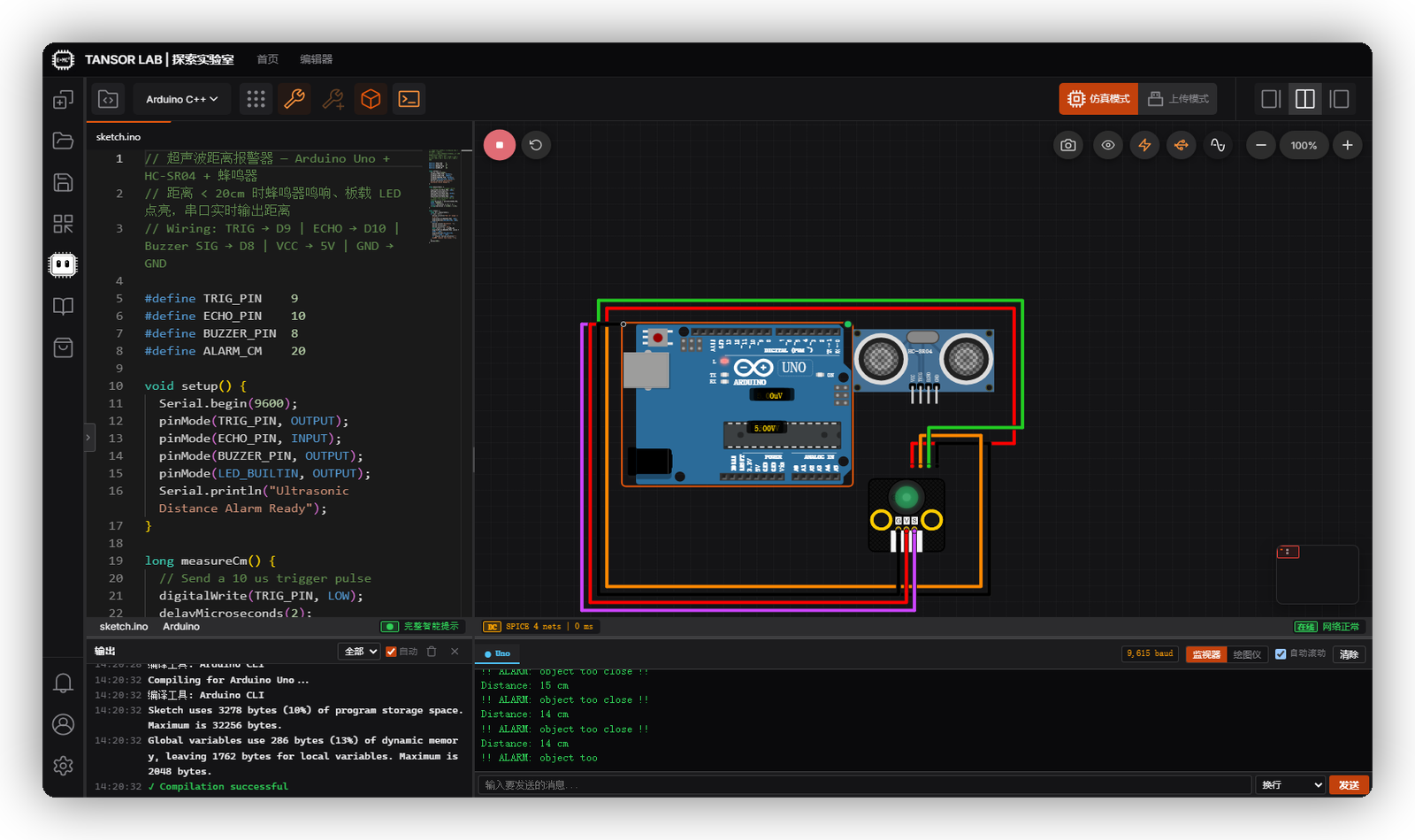Click the waveform icon on canvas toolbar
Screen dimensions: 1415x840
(x=1218, y=145)
